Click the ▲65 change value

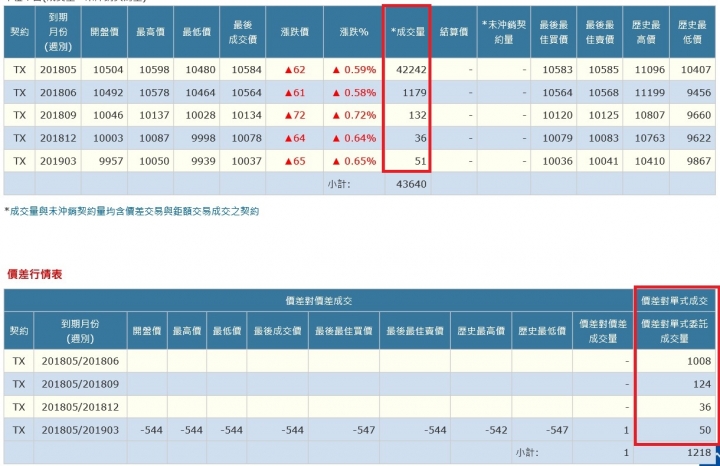(294, 161)
